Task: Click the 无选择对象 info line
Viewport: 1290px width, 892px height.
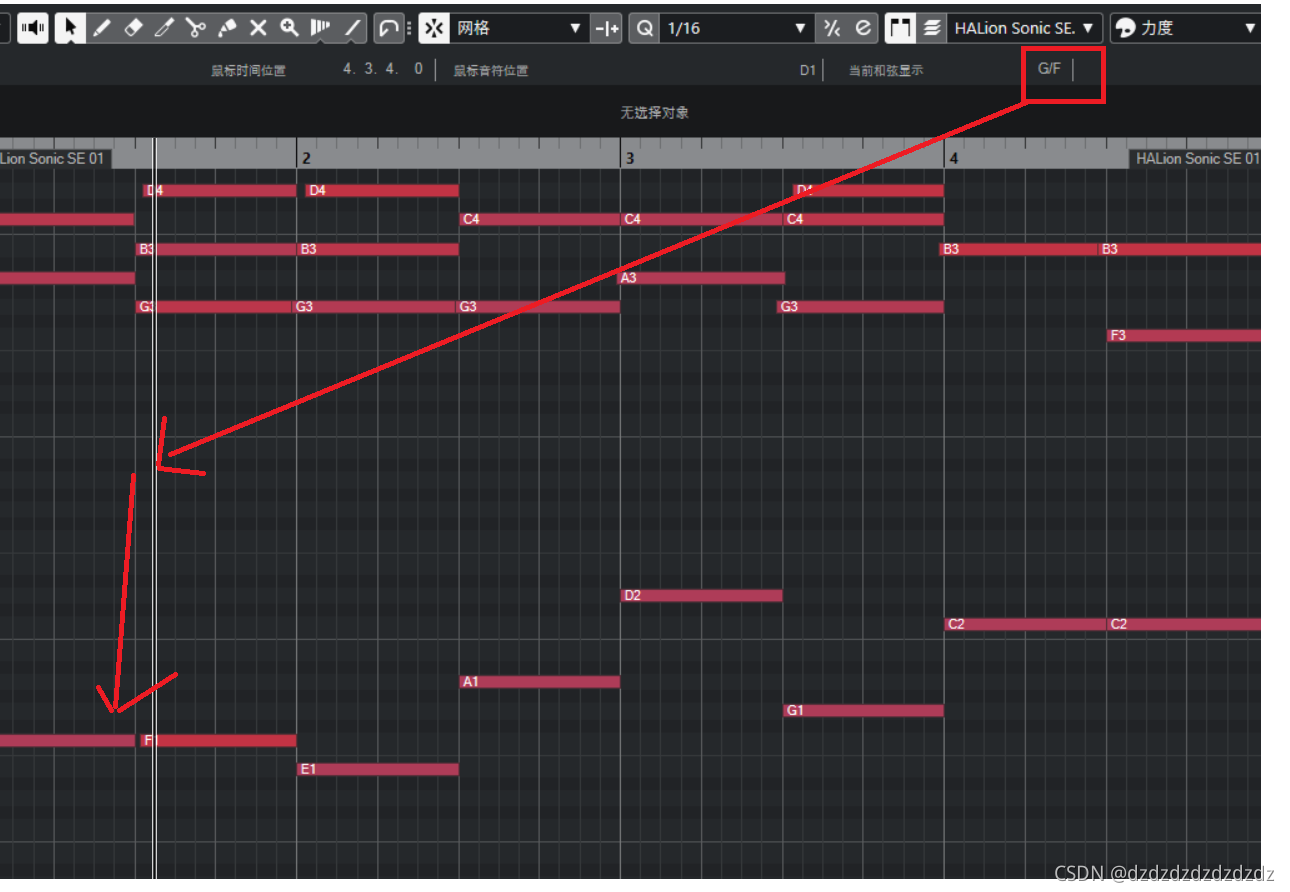Action: [654, 112]
